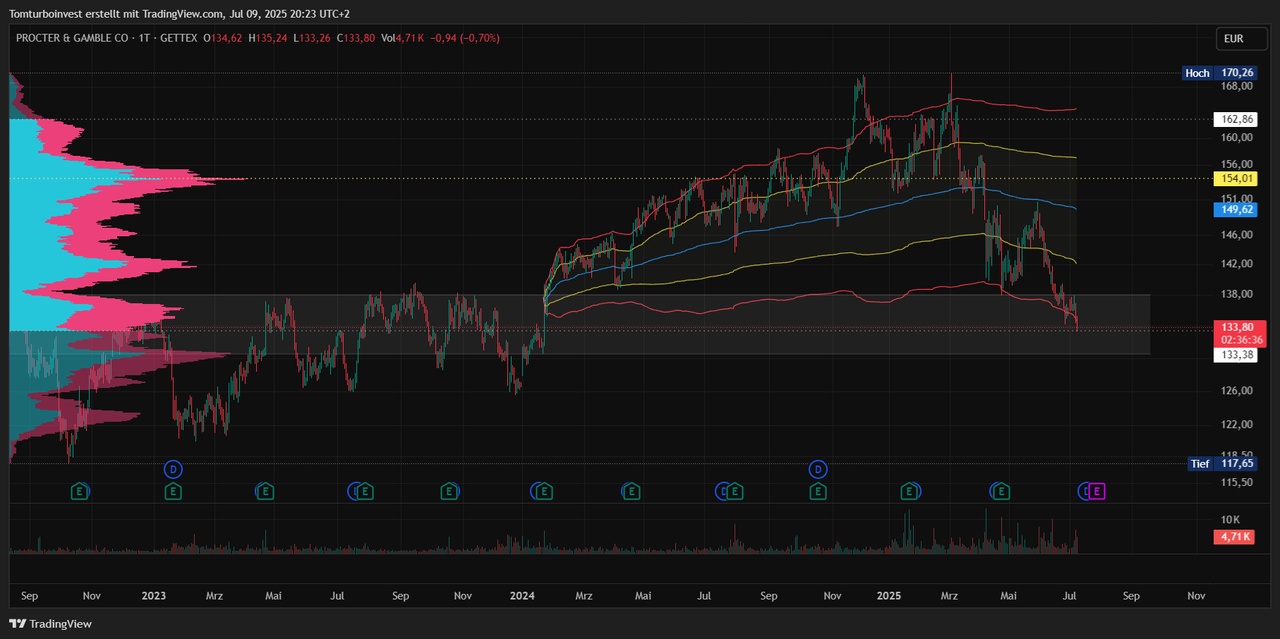1280x639 pixels.
Task: Click the 126,00 price axis value
Action: pos(1237,391)
